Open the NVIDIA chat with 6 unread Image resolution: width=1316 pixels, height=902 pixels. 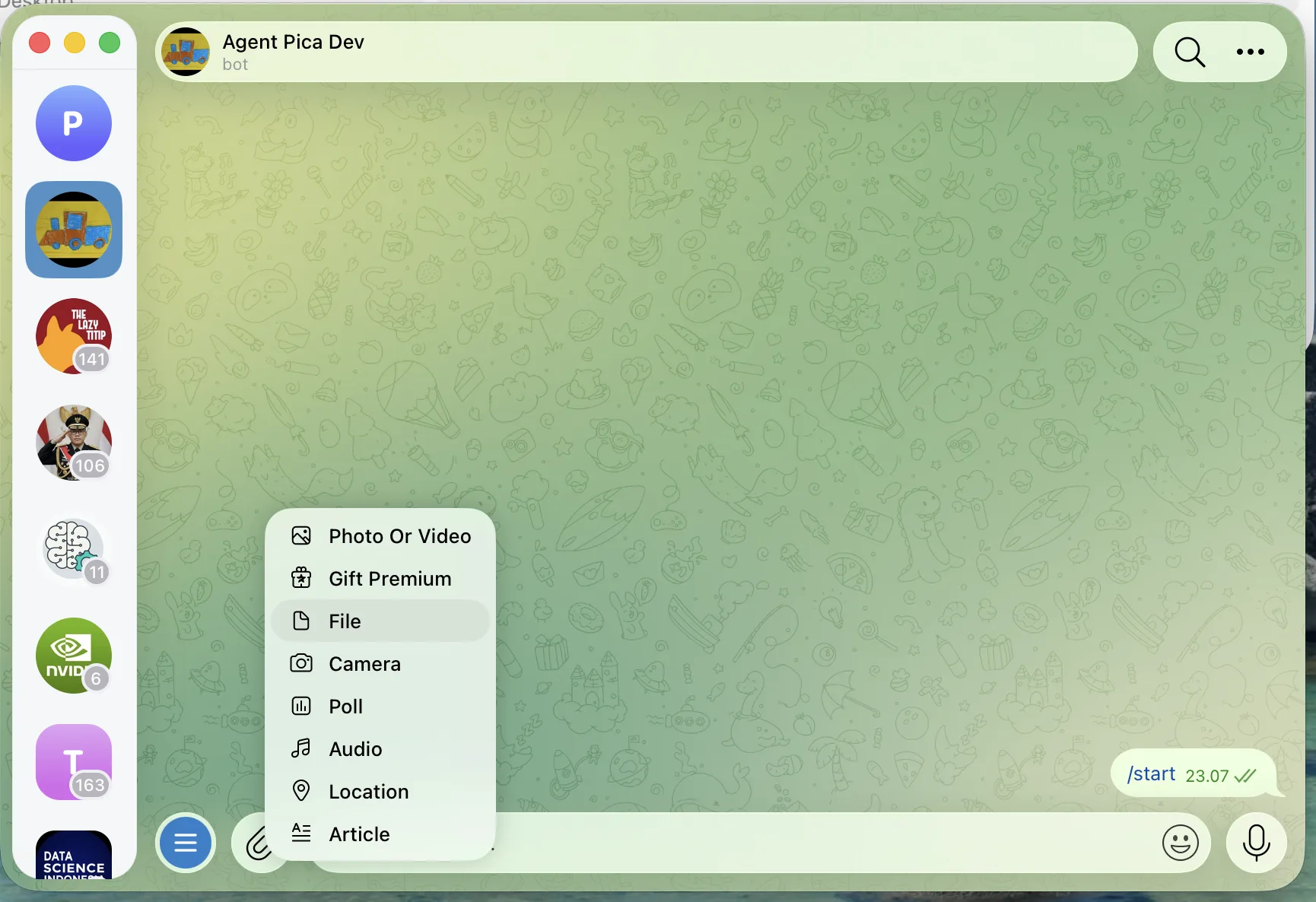coord(74,656)
